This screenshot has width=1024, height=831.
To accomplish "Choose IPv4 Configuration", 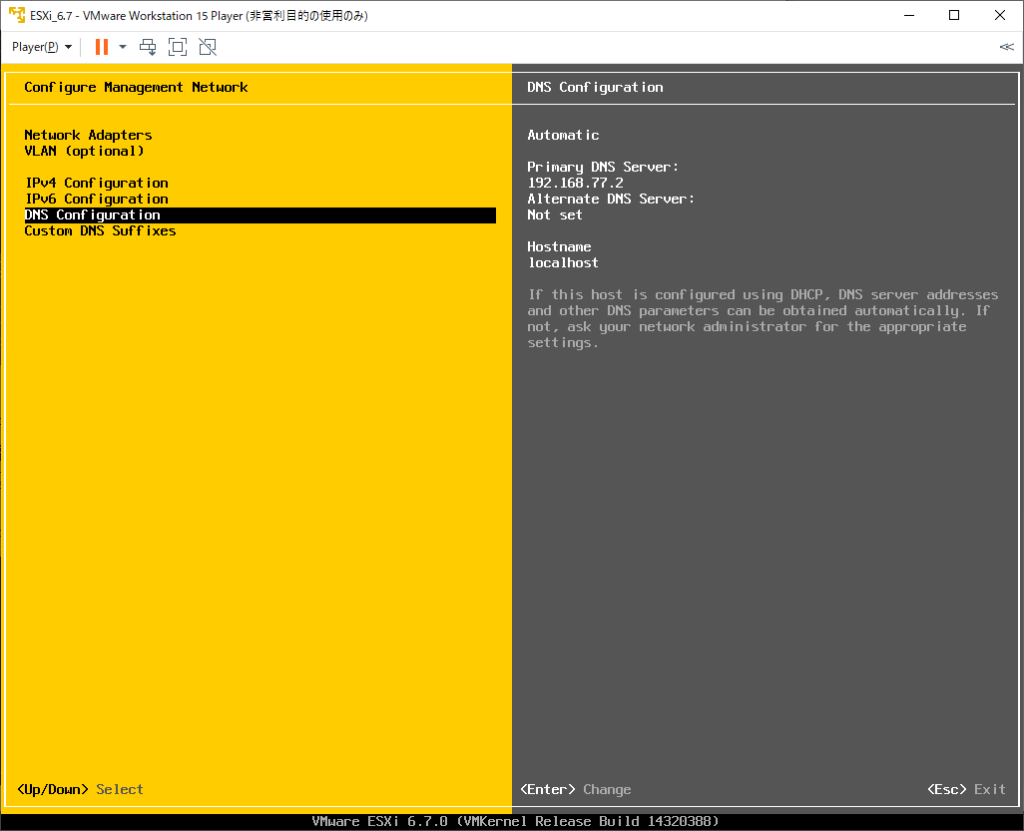I will tap(97, 183).
